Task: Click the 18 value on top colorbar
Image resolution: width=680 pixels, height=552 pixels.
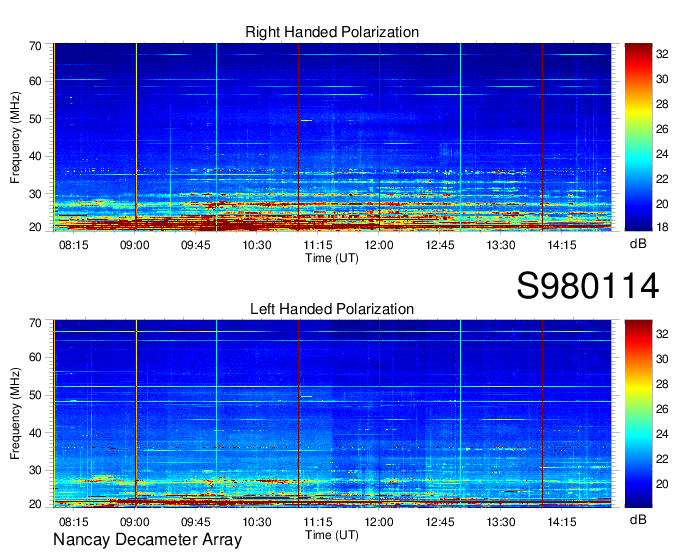Action: (x=662, y=227)
